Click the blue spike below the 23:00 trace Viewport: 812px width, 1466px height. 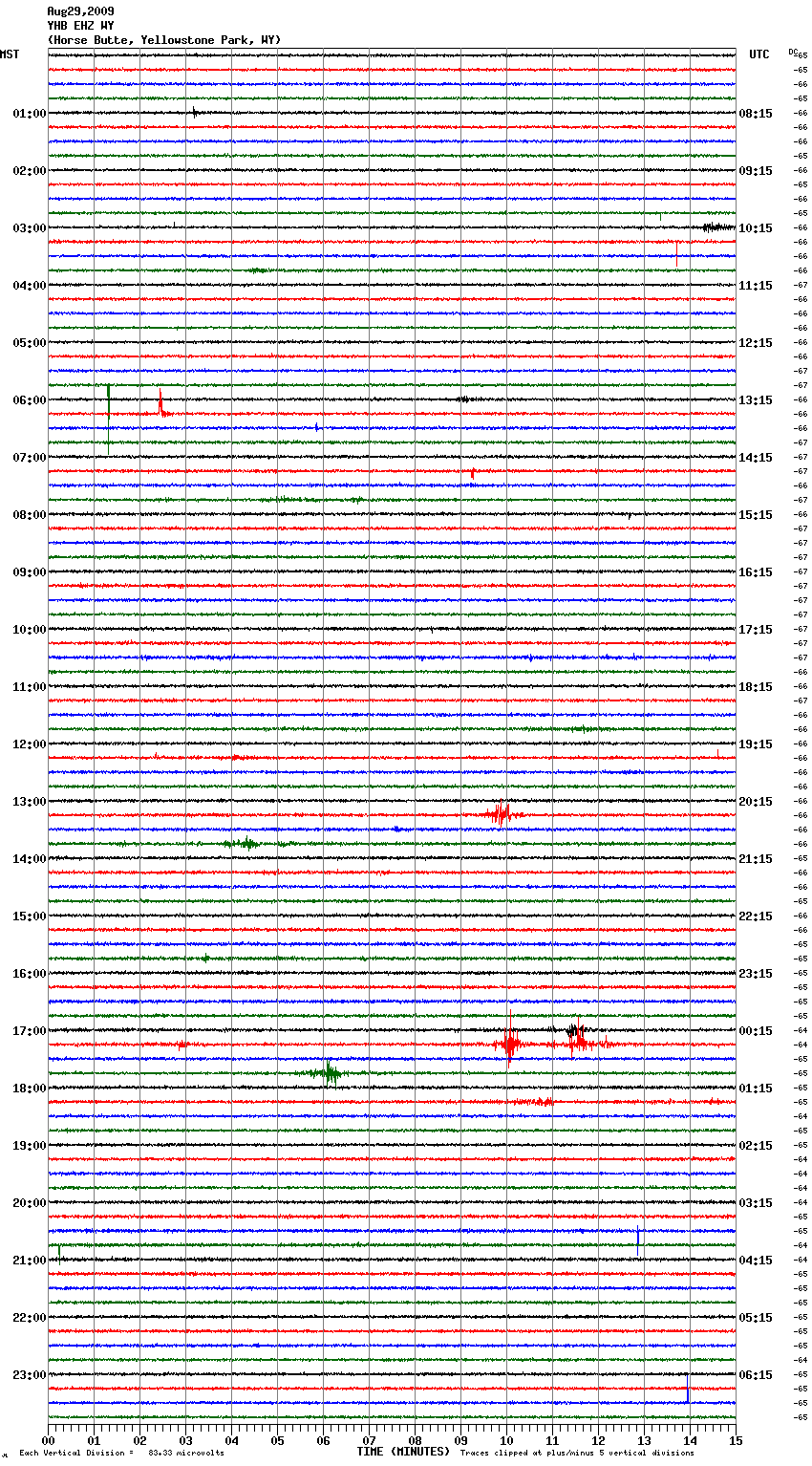click(688, 1389)
